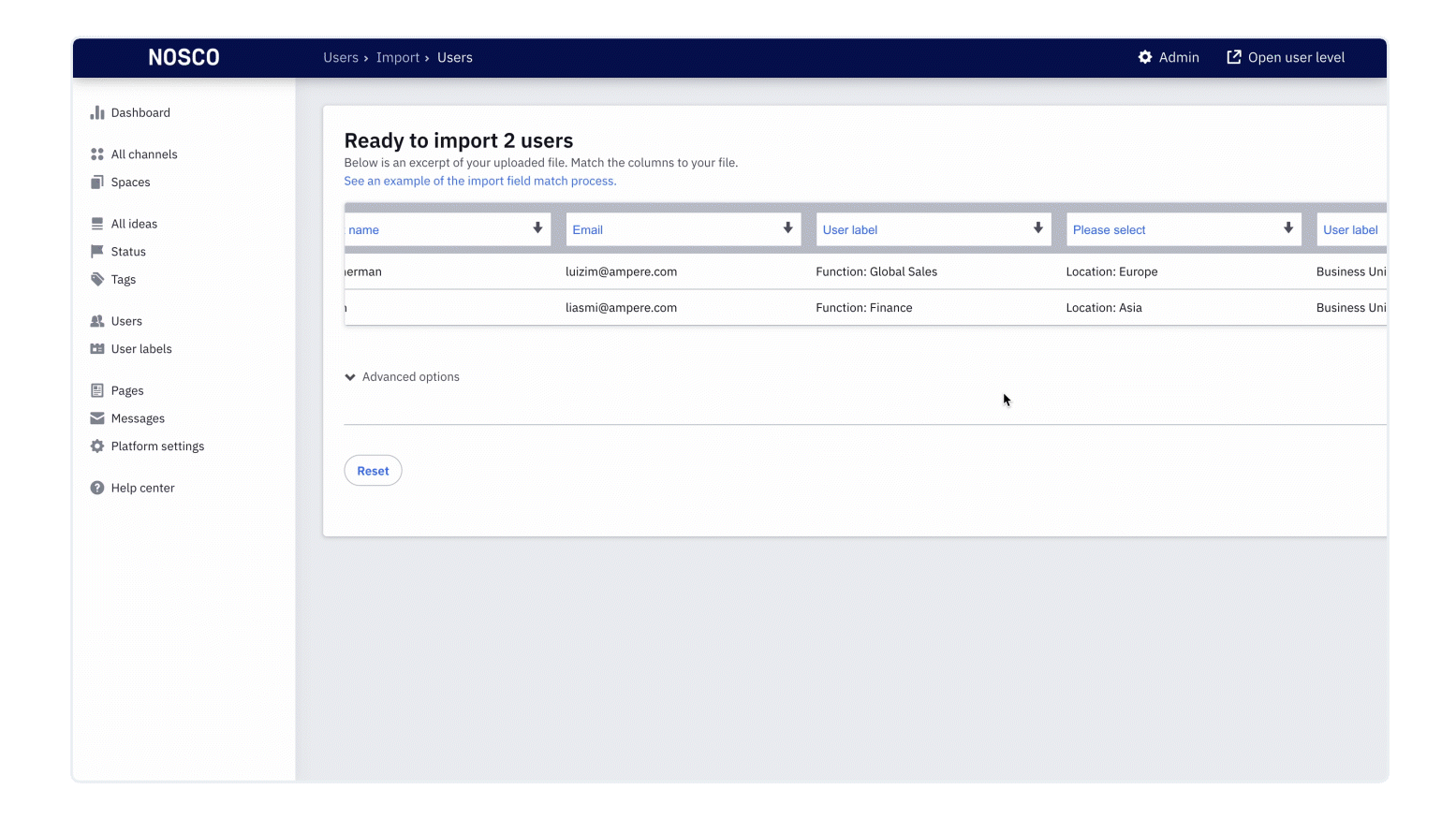Go to All ideas in sidebar
The image size is (1456, 819).
pos(134,224)
